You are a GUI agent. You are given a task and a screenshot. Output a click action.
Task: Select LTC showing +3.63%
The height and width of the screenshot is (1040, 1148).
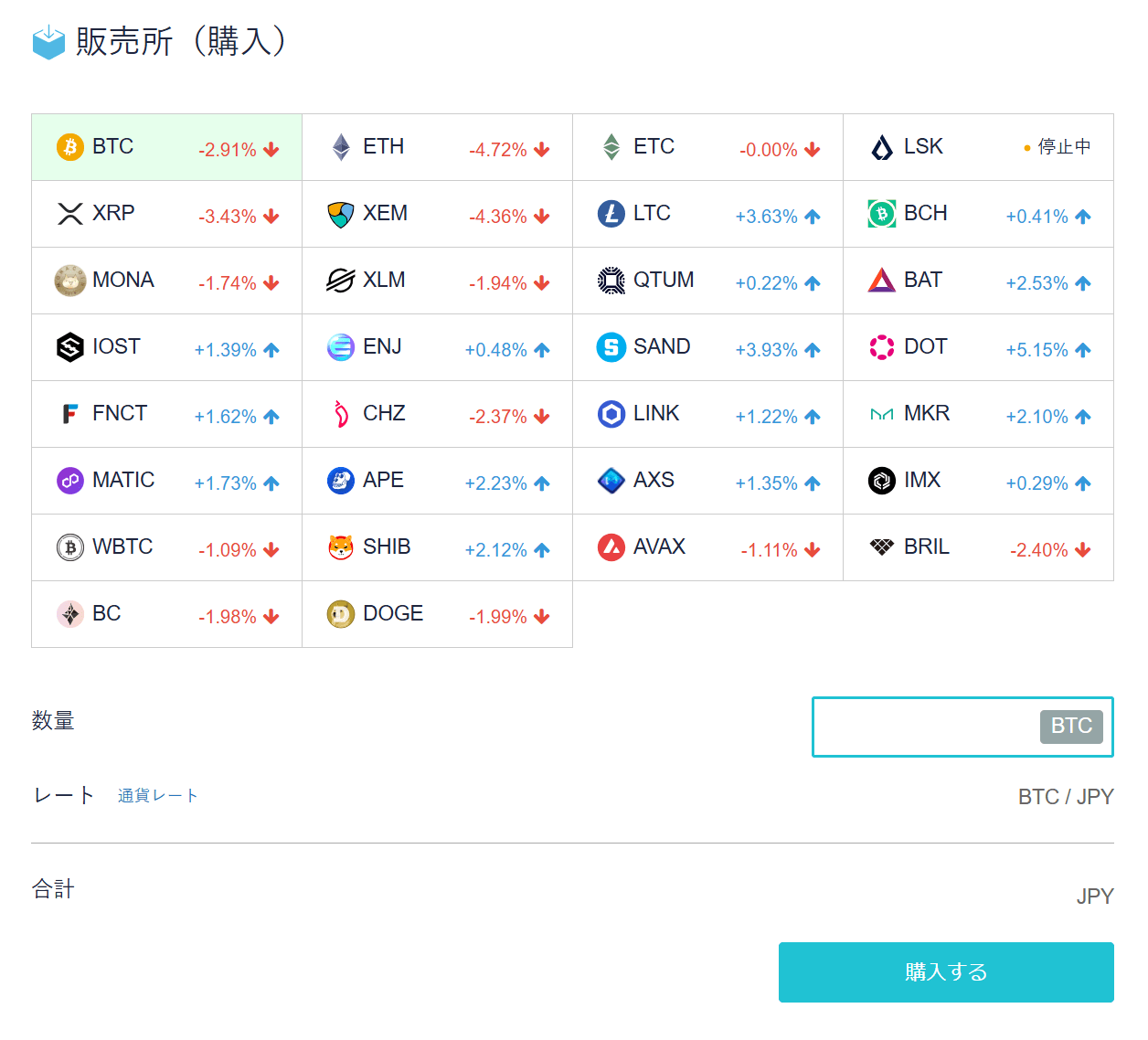point(707,214)
